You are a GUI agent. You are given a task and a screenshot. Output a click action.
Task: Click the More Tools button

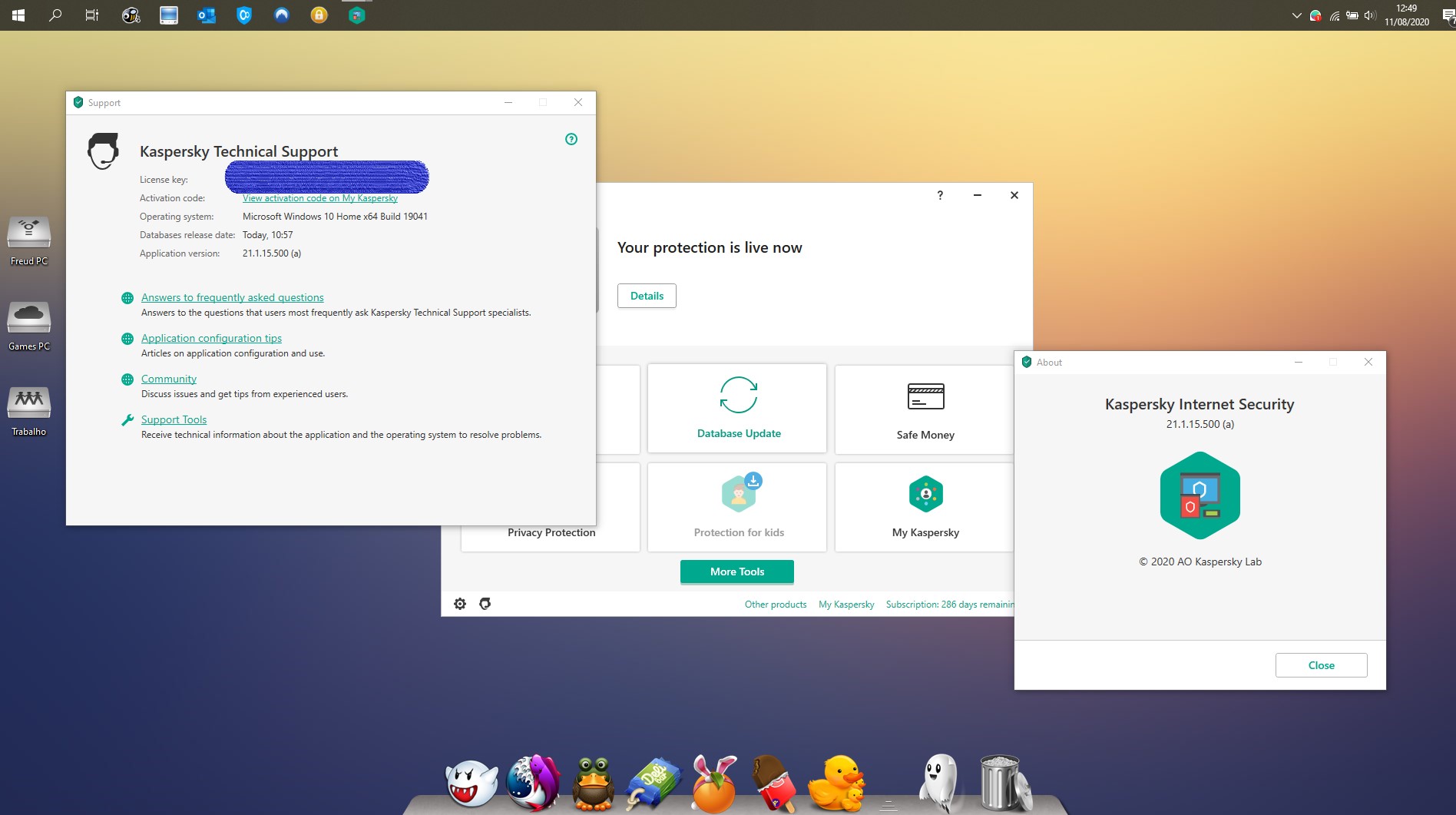[737, 571]
